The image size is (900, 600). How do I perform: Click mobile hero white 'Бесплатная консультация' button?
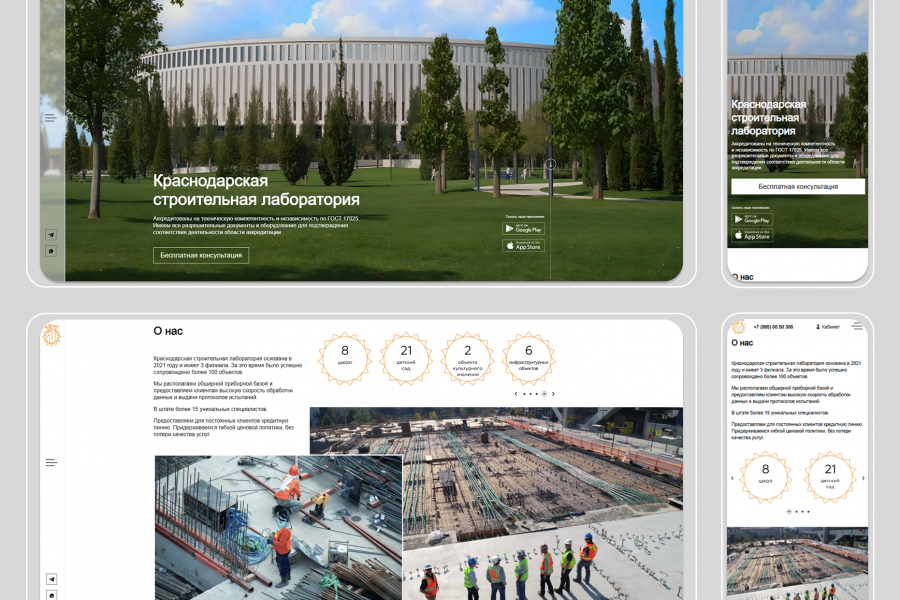coord(798,187)
